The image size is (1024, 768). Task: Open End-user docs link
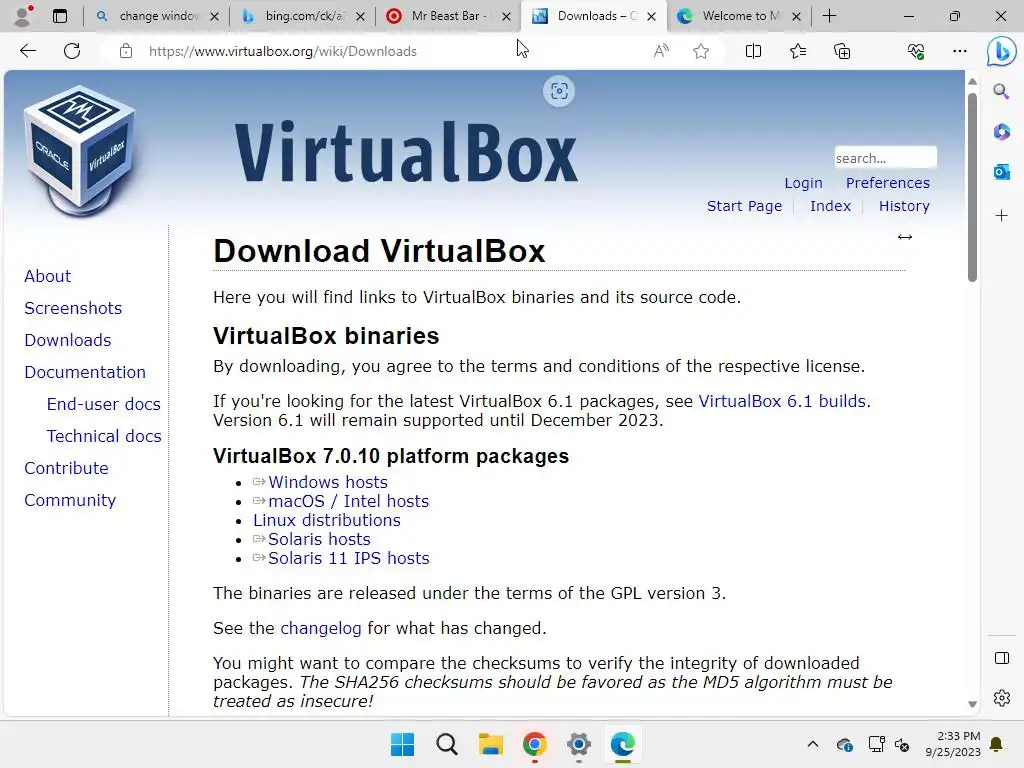(103, 404)
